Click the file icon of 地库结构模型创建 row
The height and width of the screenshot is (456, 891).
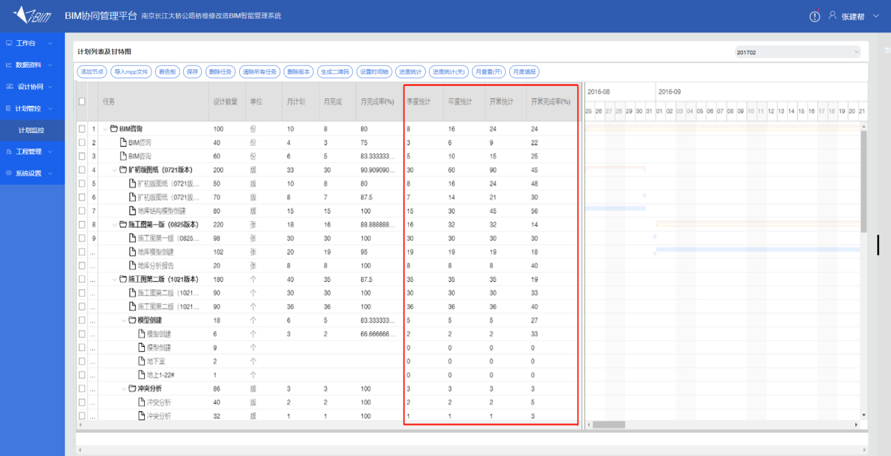pos(132,211)
